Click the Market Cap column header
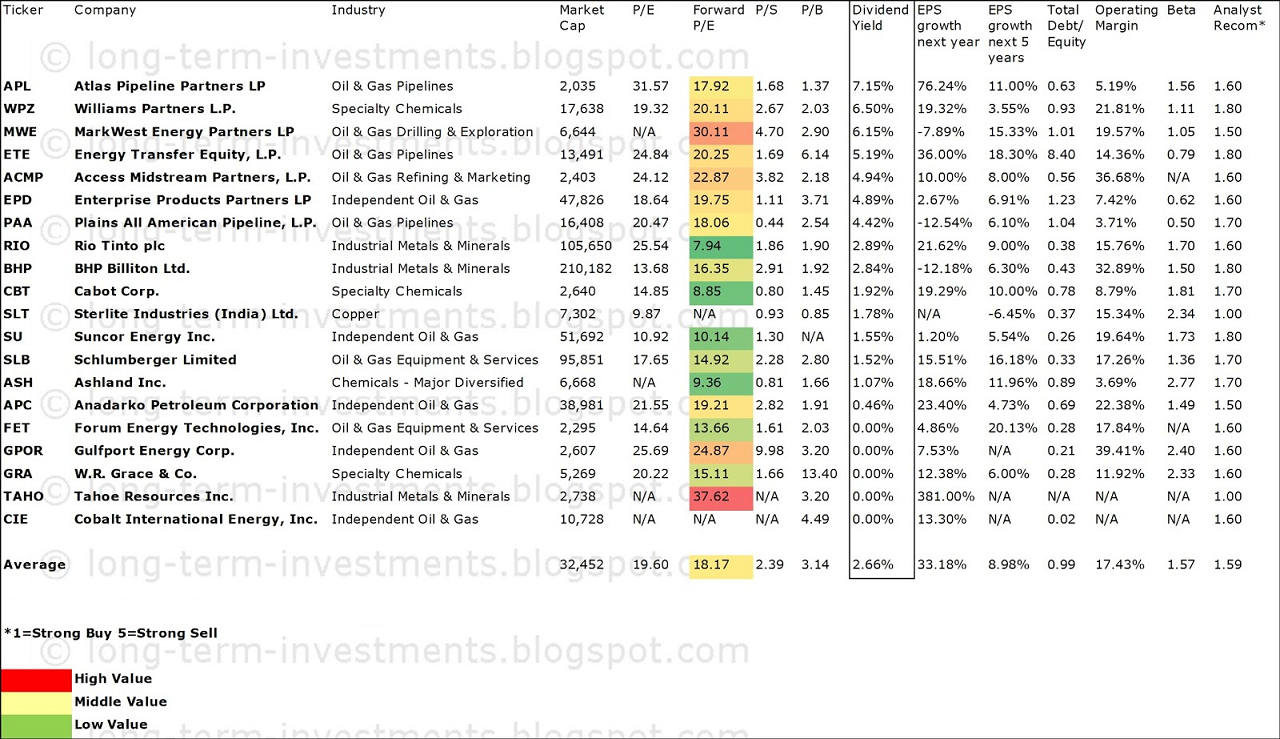The image size is (1280, 739). tap(582, 18)
